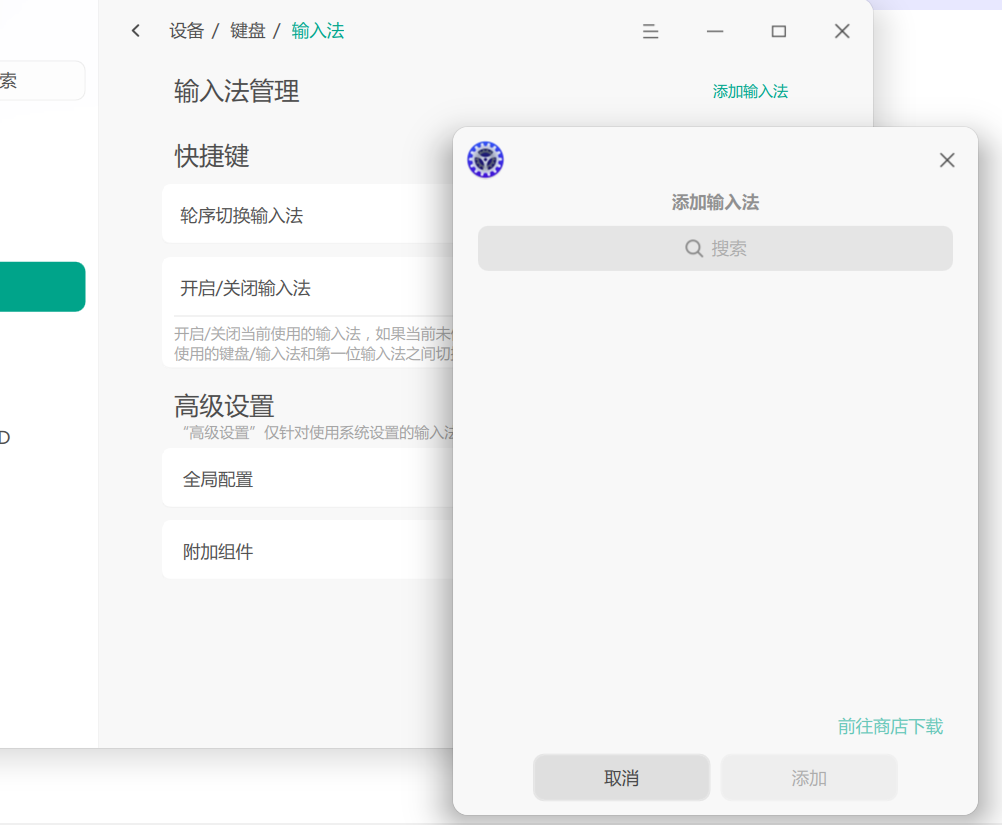Open the 附加组件 setting
The image size is (1002, 825).
click(308, 551)
